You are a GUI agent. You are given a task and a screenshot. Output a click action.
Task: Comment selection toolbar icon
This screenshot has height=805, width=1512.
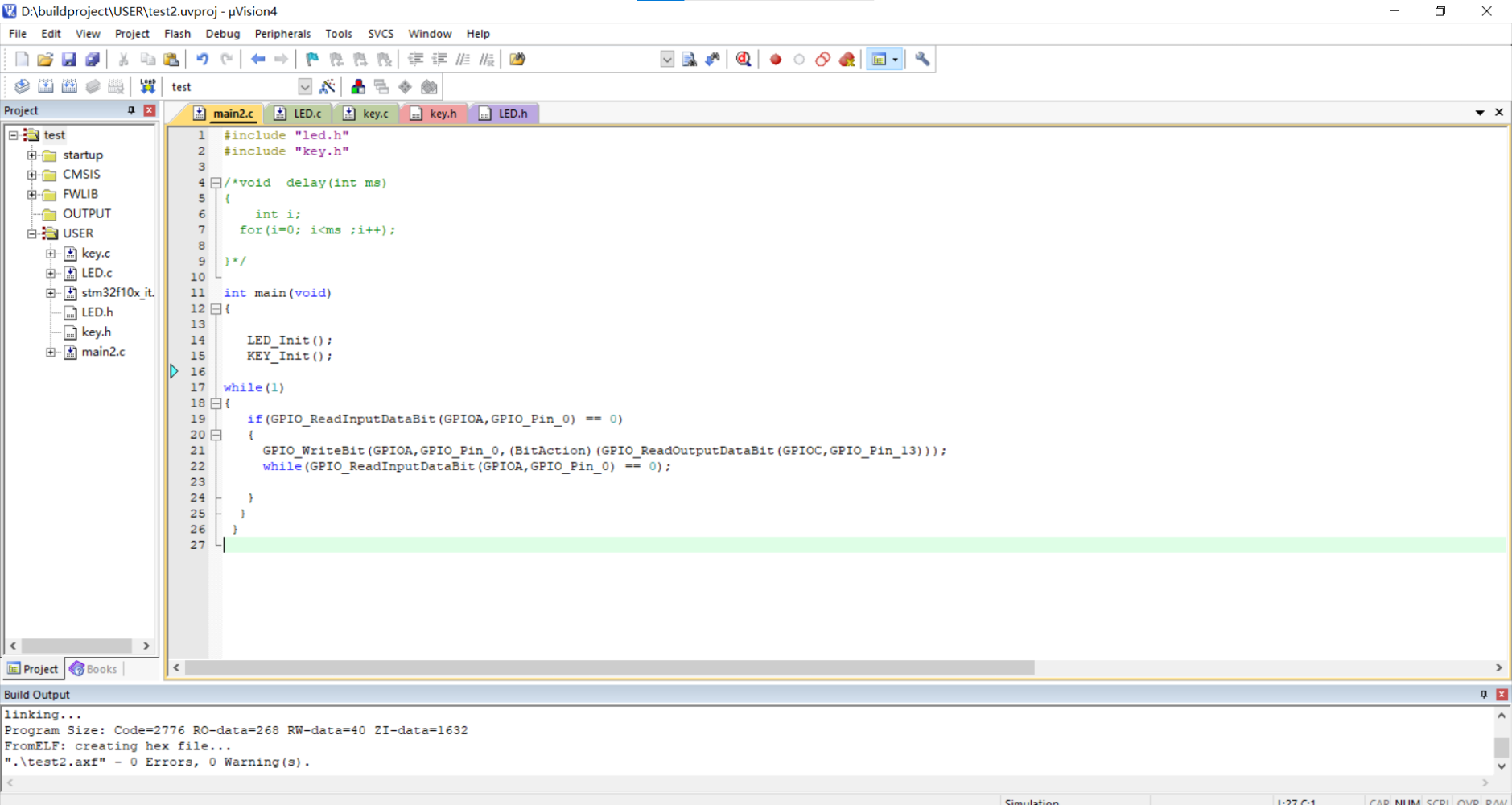[x=463, y=59]
